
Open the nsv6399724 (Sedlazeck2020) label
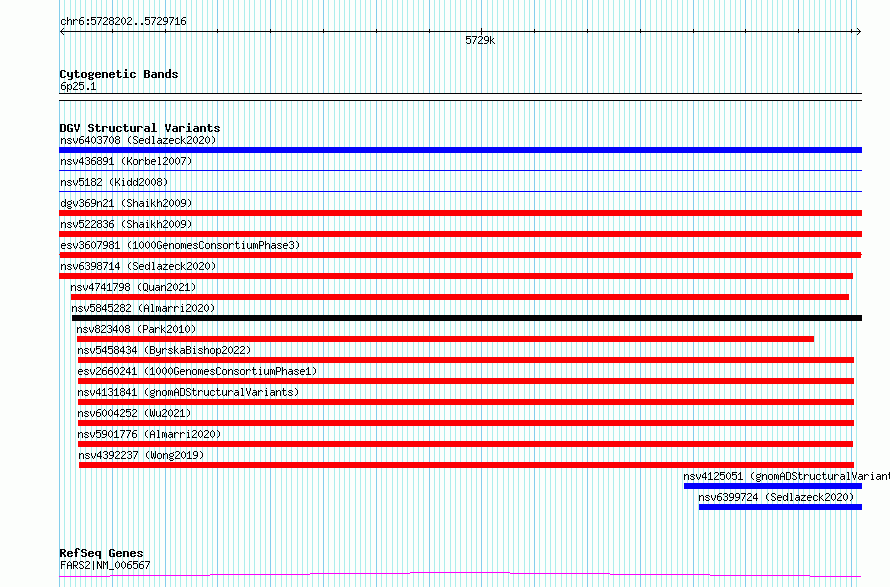tap(776, 497)
